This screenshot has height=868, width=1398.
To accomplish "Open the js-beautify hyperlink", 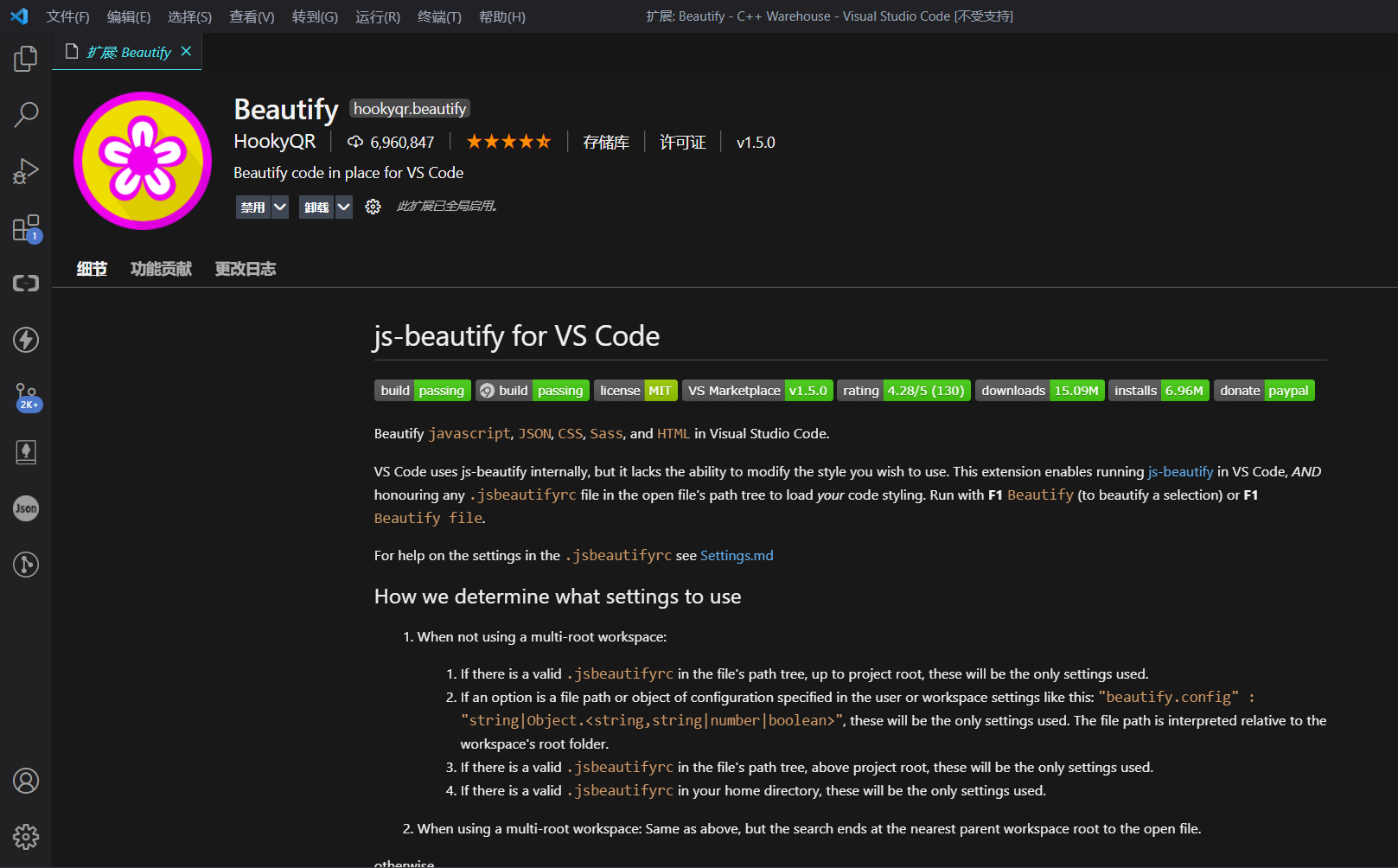I will [1180, 471].
